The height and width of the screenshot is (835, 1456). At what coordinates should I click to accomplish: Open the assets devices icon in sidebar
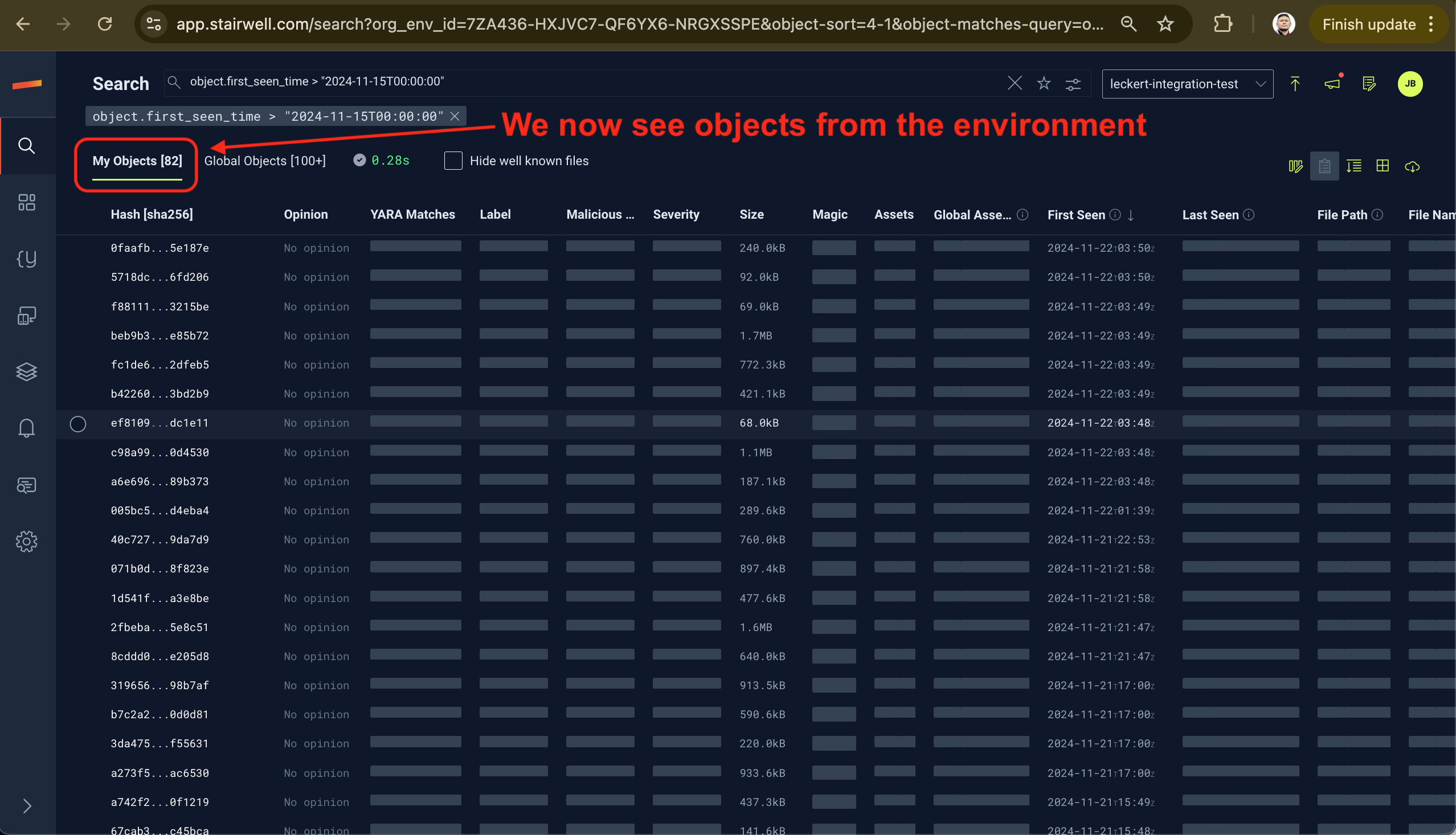26,316
